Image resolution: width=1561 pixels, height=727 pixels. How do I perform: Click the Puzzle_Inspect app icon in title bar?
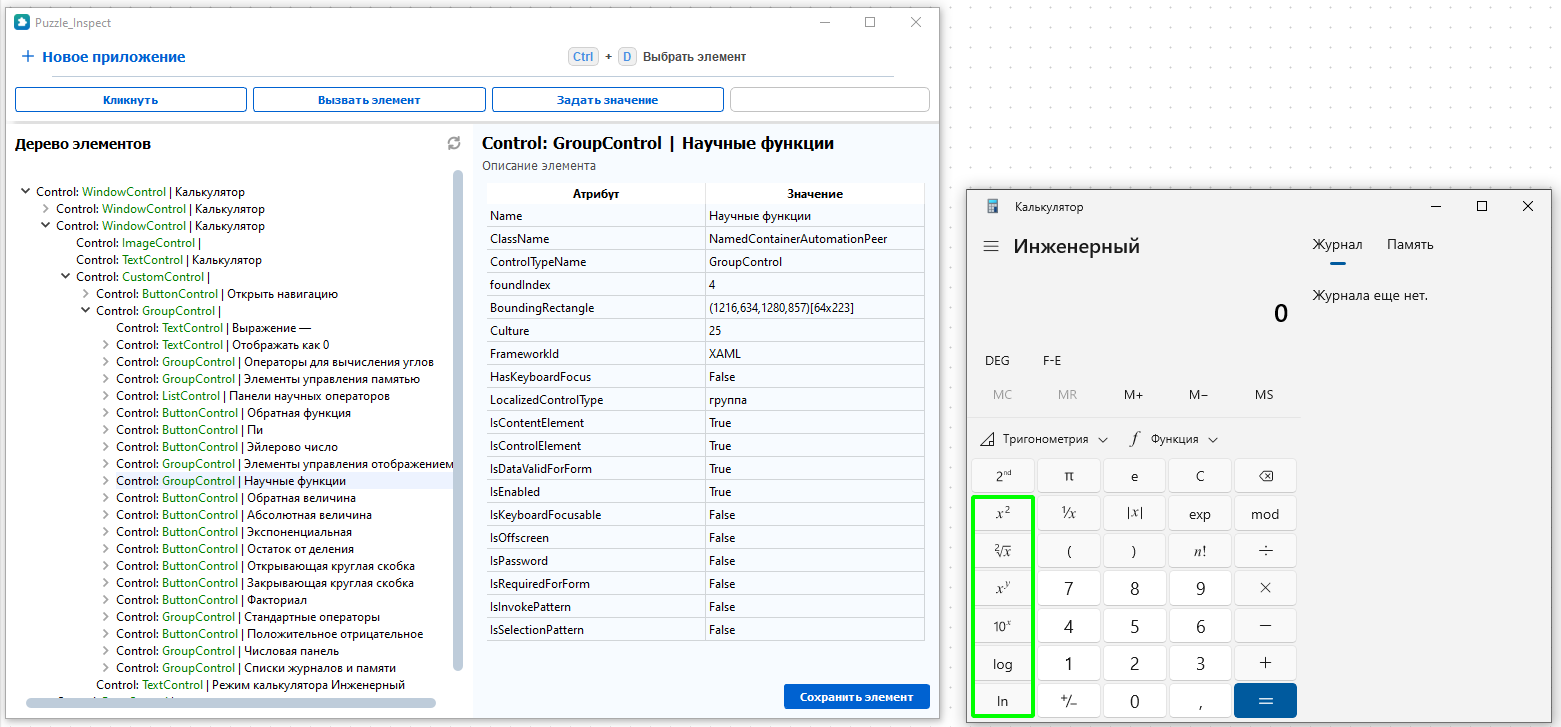(22, 22)
